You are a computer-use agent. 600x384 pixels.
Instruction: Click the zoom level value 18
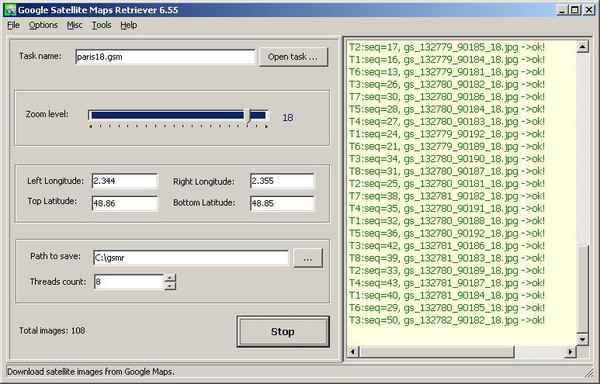(288, 118)
